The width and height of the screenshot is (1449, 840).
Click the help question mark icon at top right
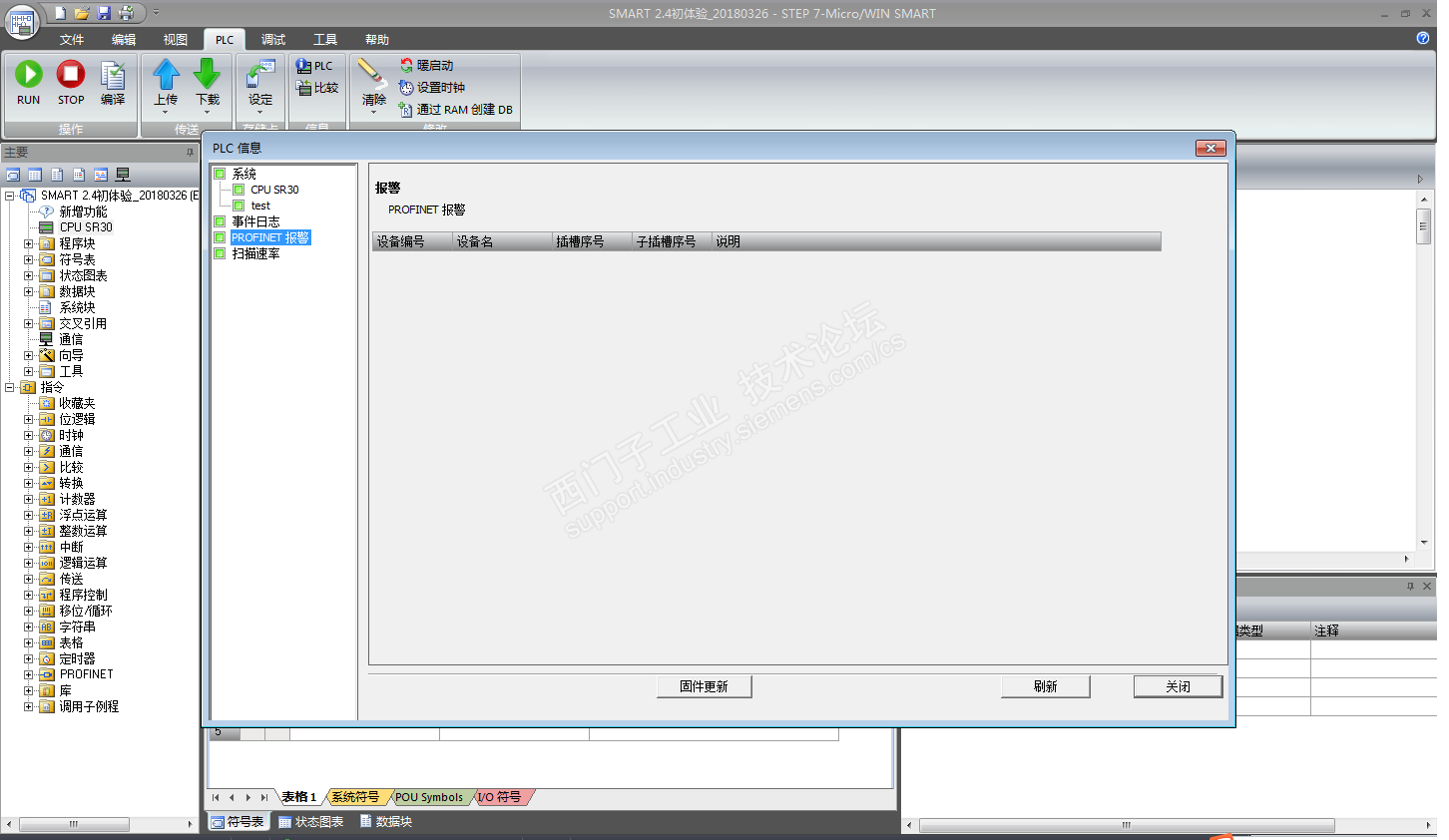pos(1423,38)
